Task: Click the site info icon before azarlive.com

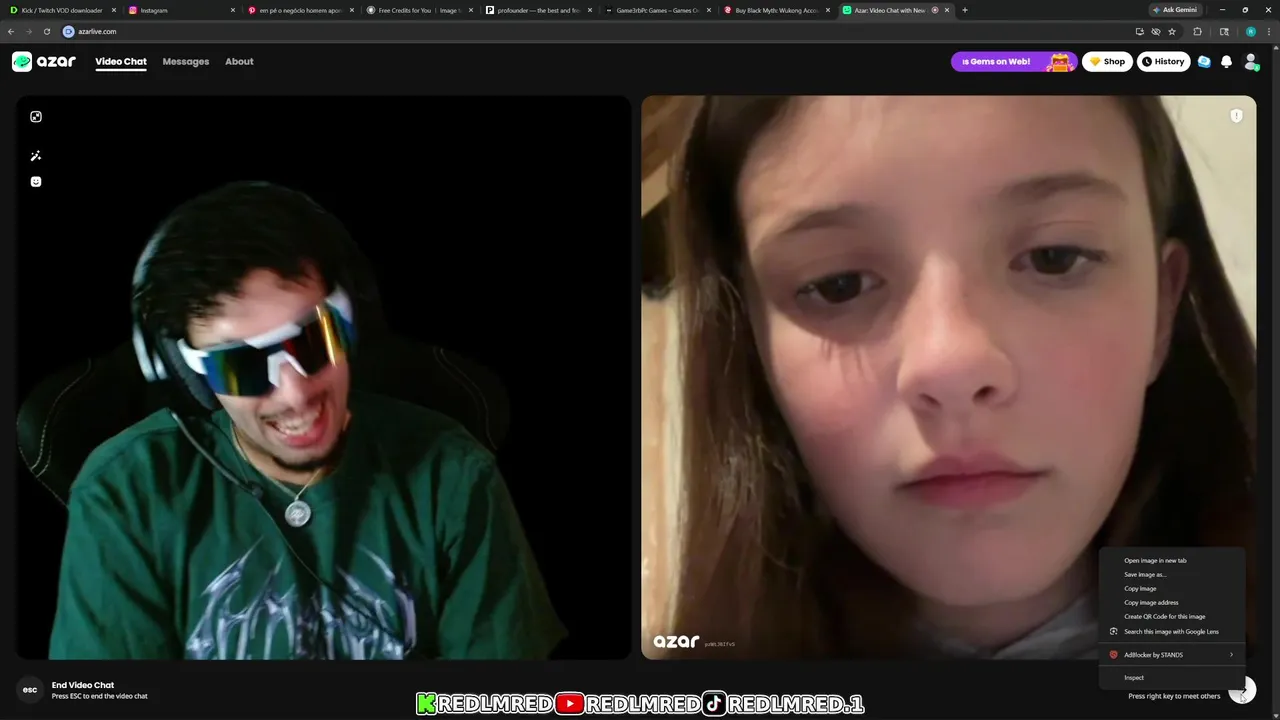Action: [x=69, y=31]
